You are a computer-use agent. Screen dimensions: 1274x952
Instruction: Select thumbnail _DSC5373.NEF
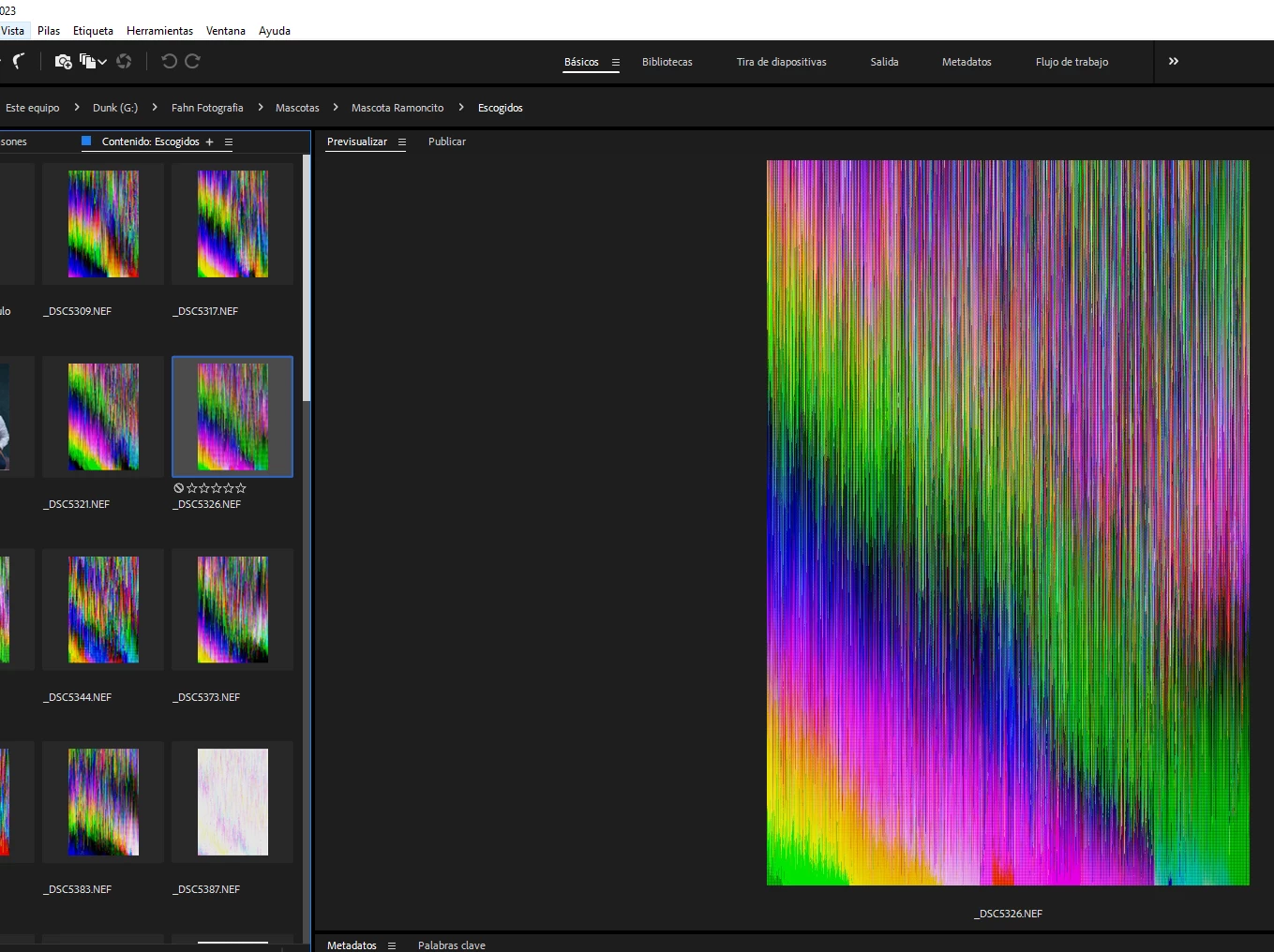click(x=232, y=610)
